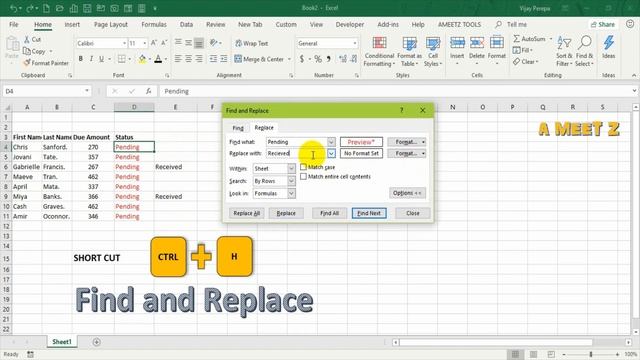Viewport: 640px width, 360px height.
Task: Switch to Page Layout view in status bar
Action: (x=533, y=354)
